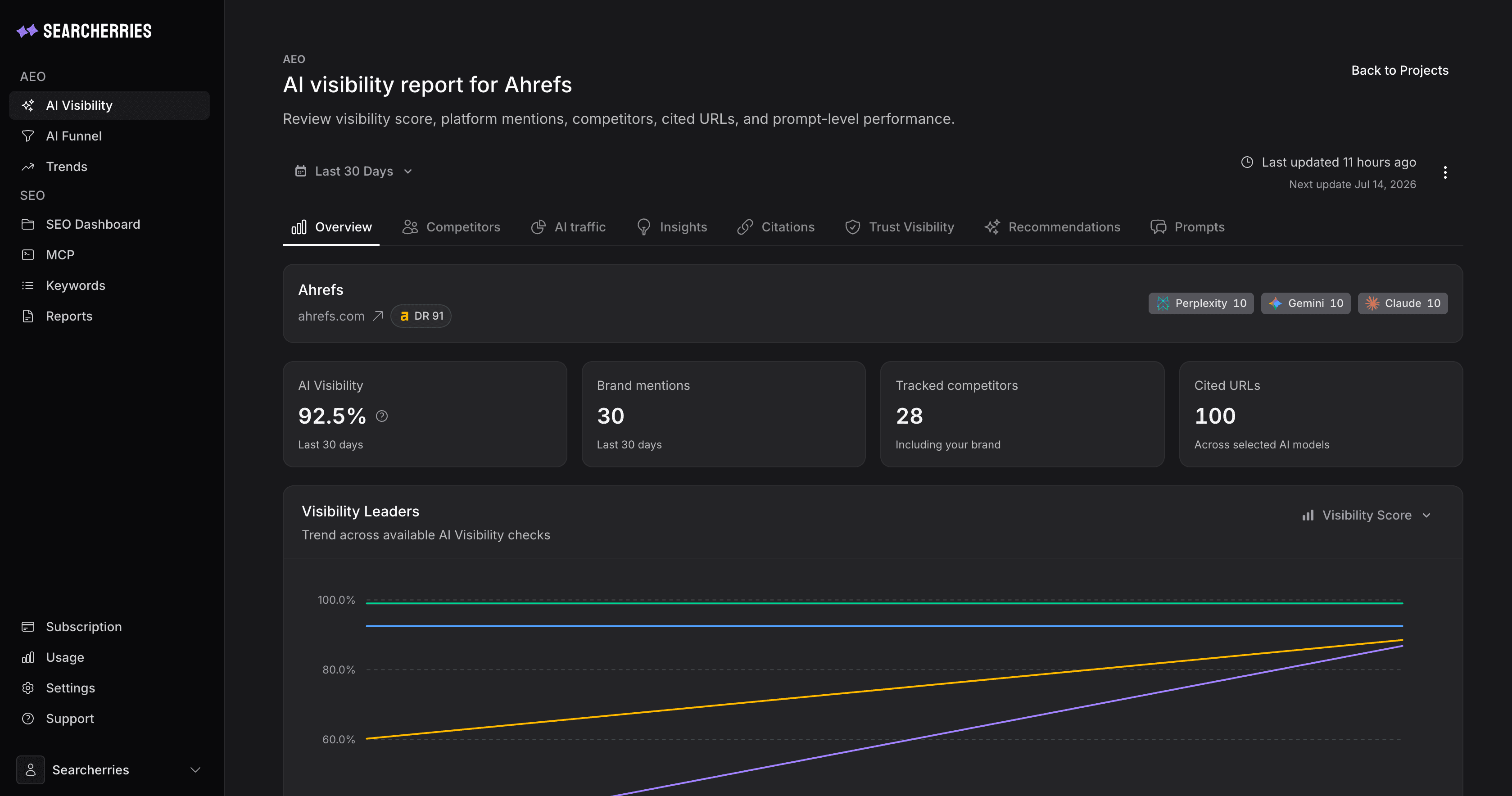Click the AI Visibility 92.5% value

coord(332,416)
